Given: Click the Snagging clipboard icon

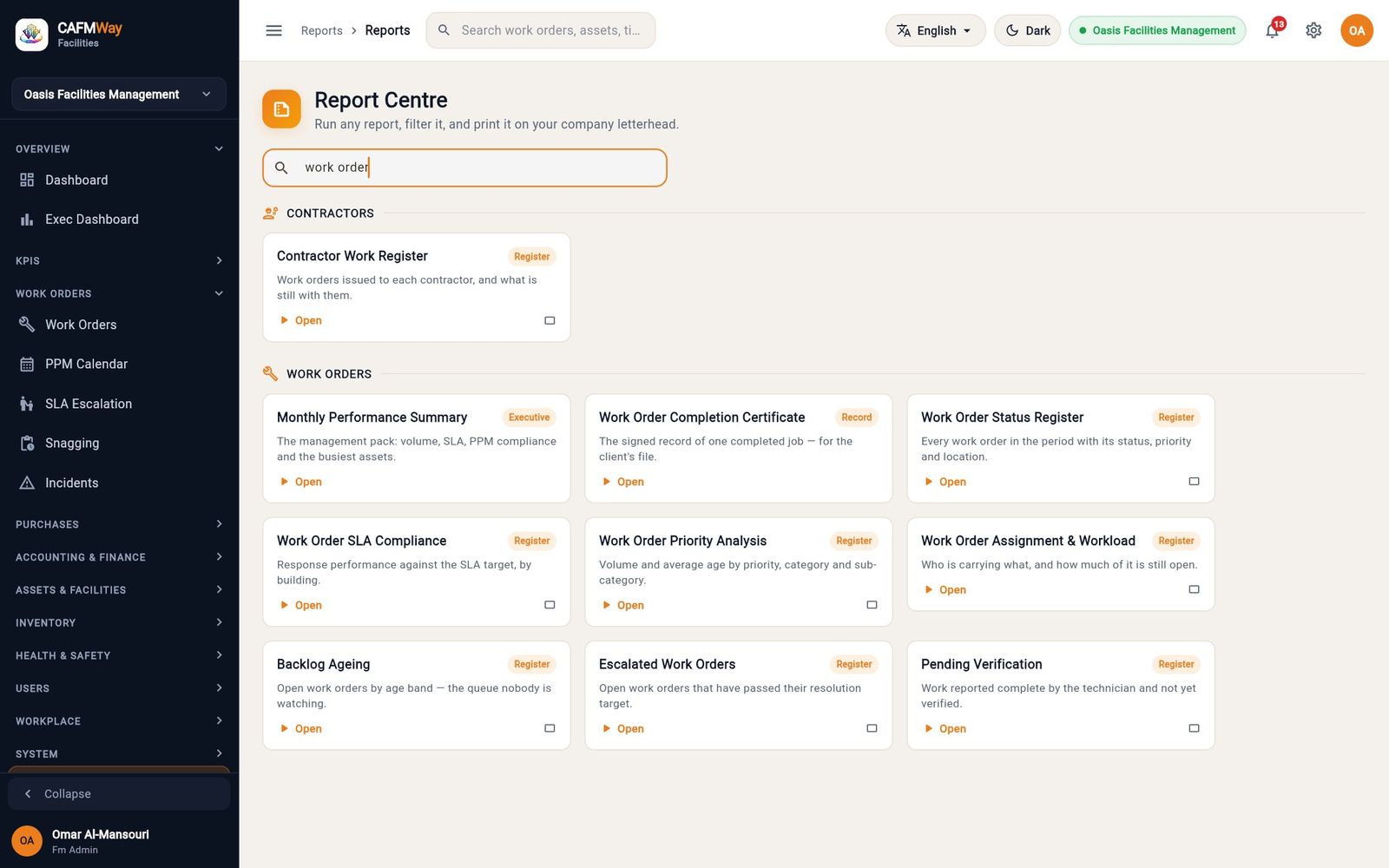Looking at the screenshot, I should 27,444.
